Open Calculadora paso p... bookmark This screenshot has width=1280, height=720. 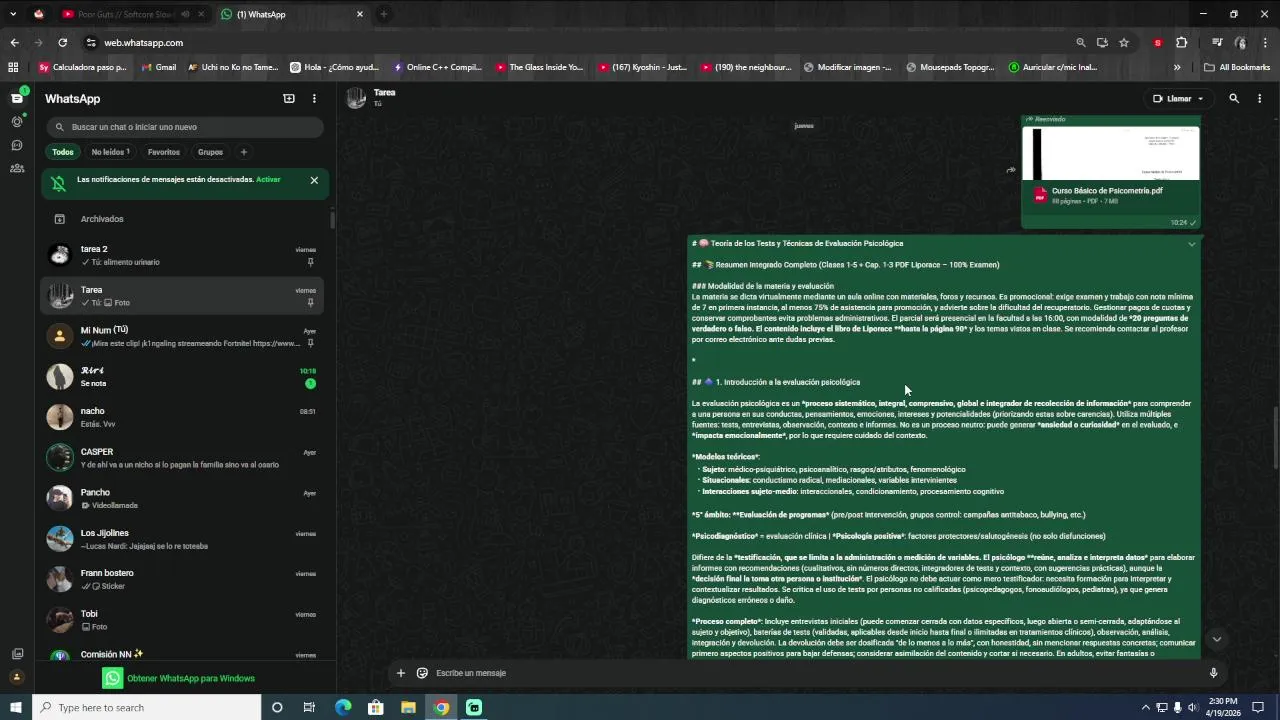click(82, 68)
